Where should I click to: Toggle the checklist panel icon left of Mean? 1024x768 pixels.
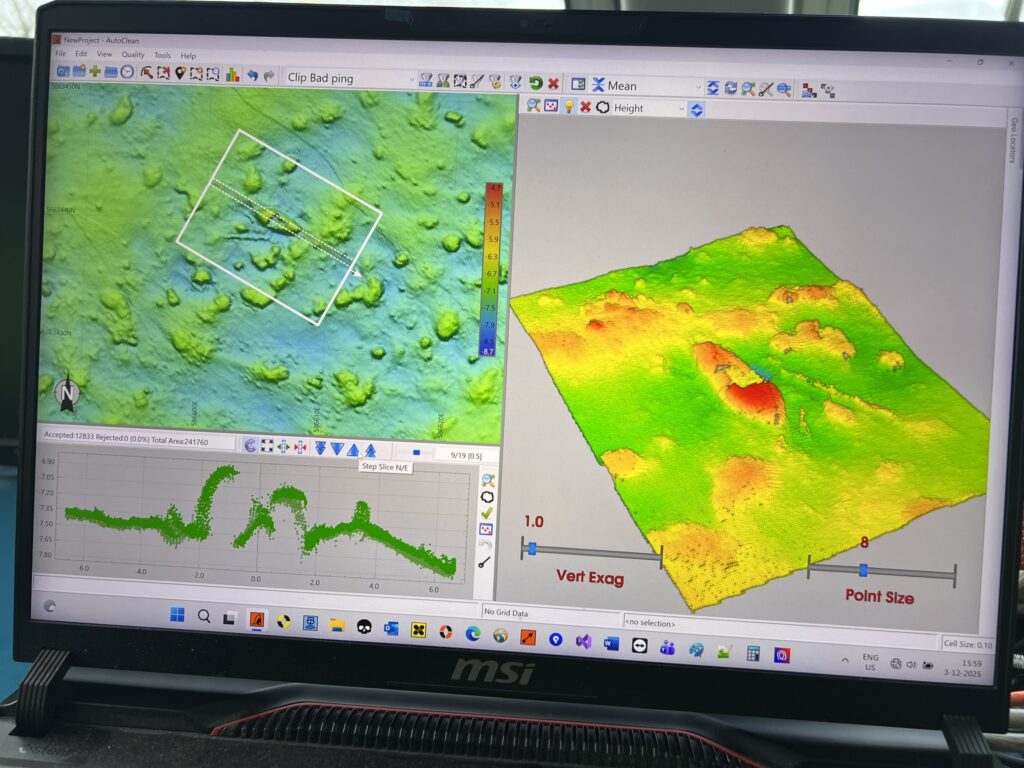click(x=578, y=85)
